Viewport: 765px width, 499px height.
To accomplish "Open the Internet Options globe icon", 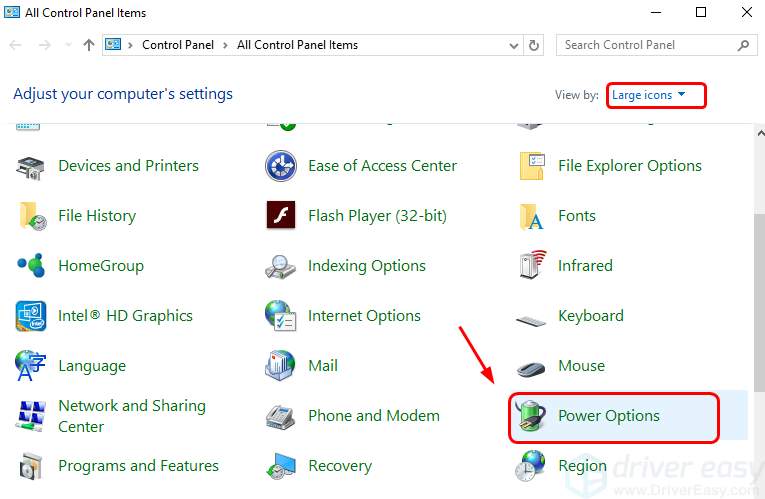I will [x=281, y=316].
